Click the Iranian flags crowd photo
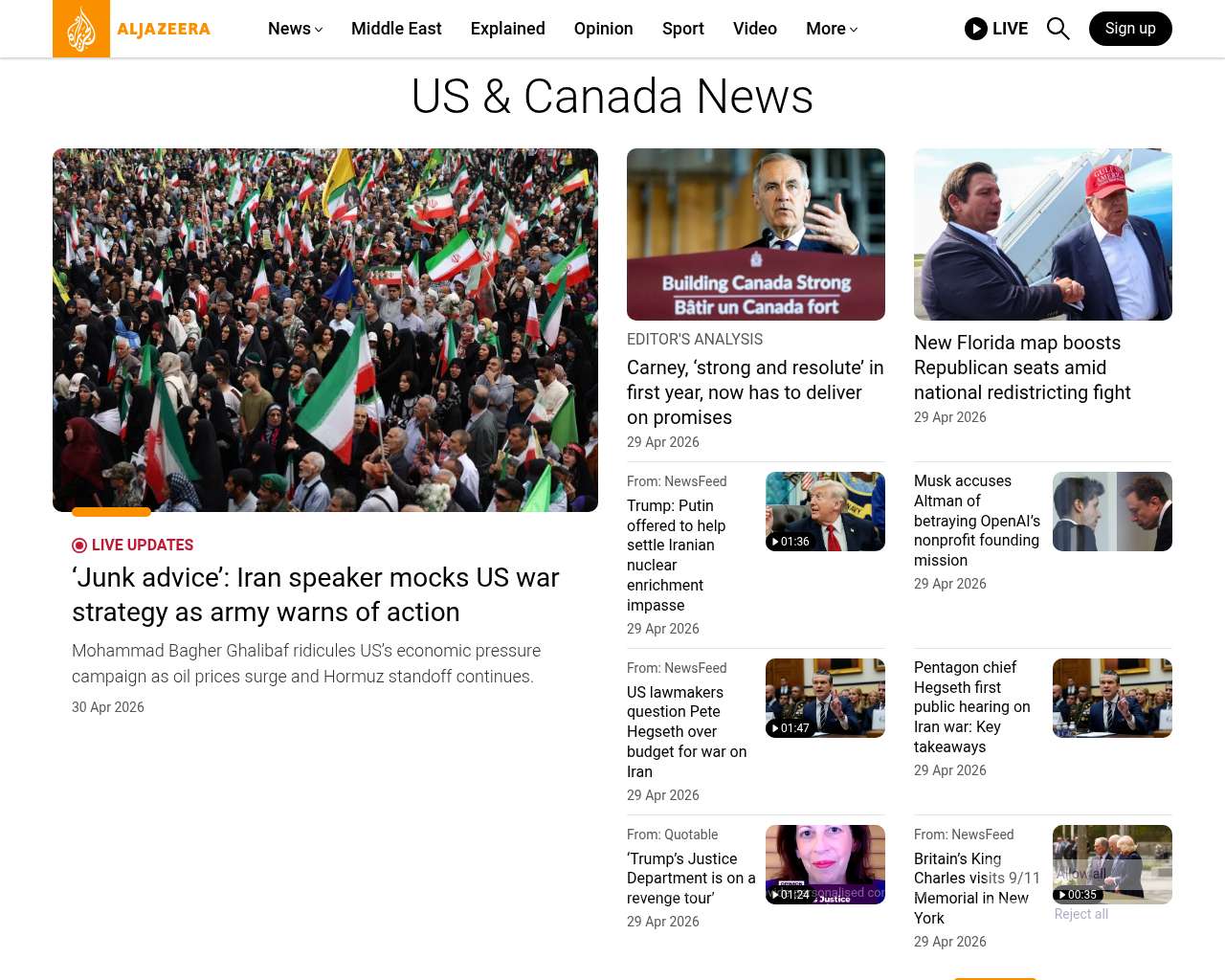Screen dimensions: 1225x980 click(x=325, y=330)
